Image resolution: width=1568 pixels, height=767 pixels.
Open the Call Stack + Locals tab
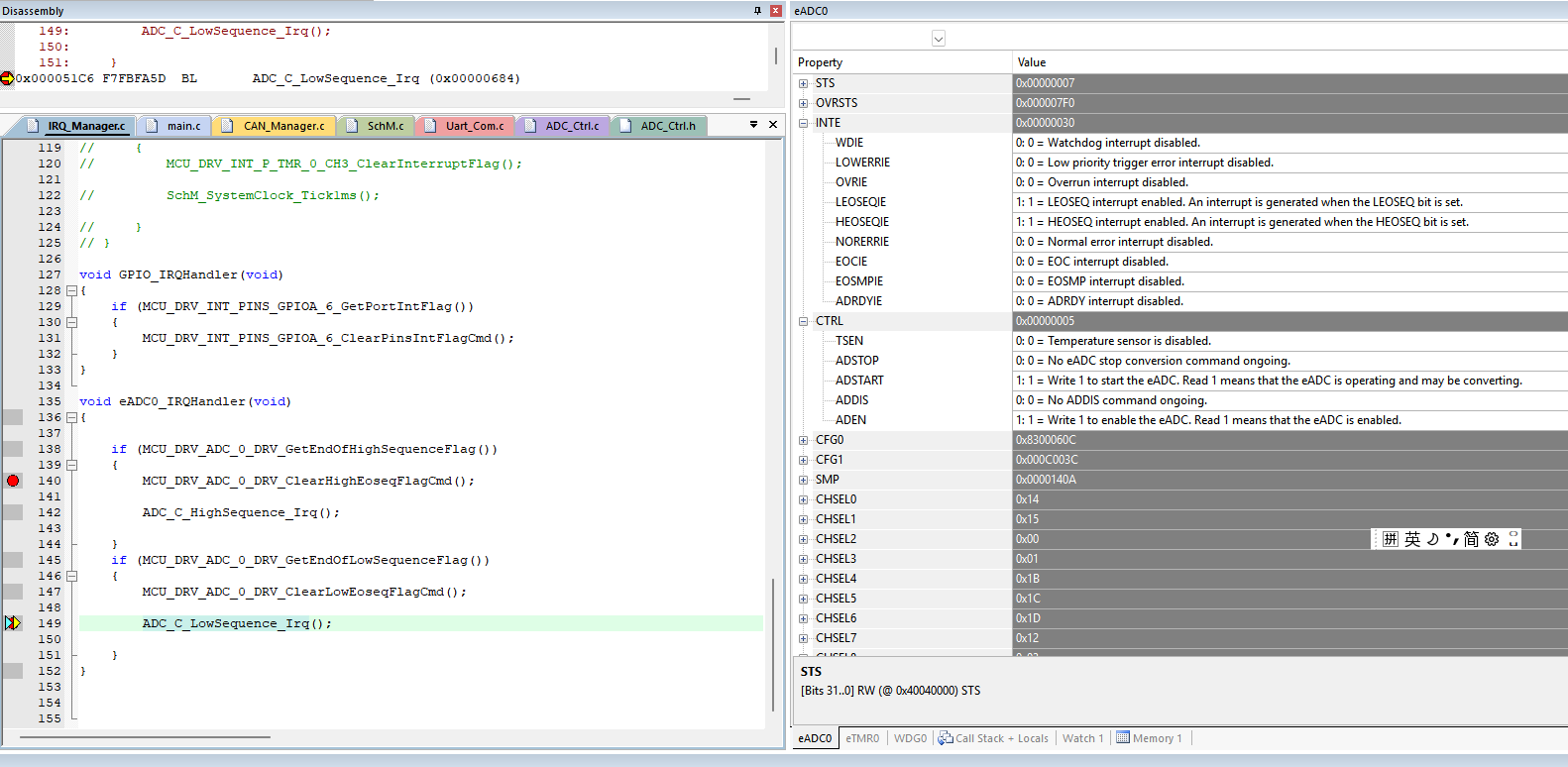coord(993,738)
